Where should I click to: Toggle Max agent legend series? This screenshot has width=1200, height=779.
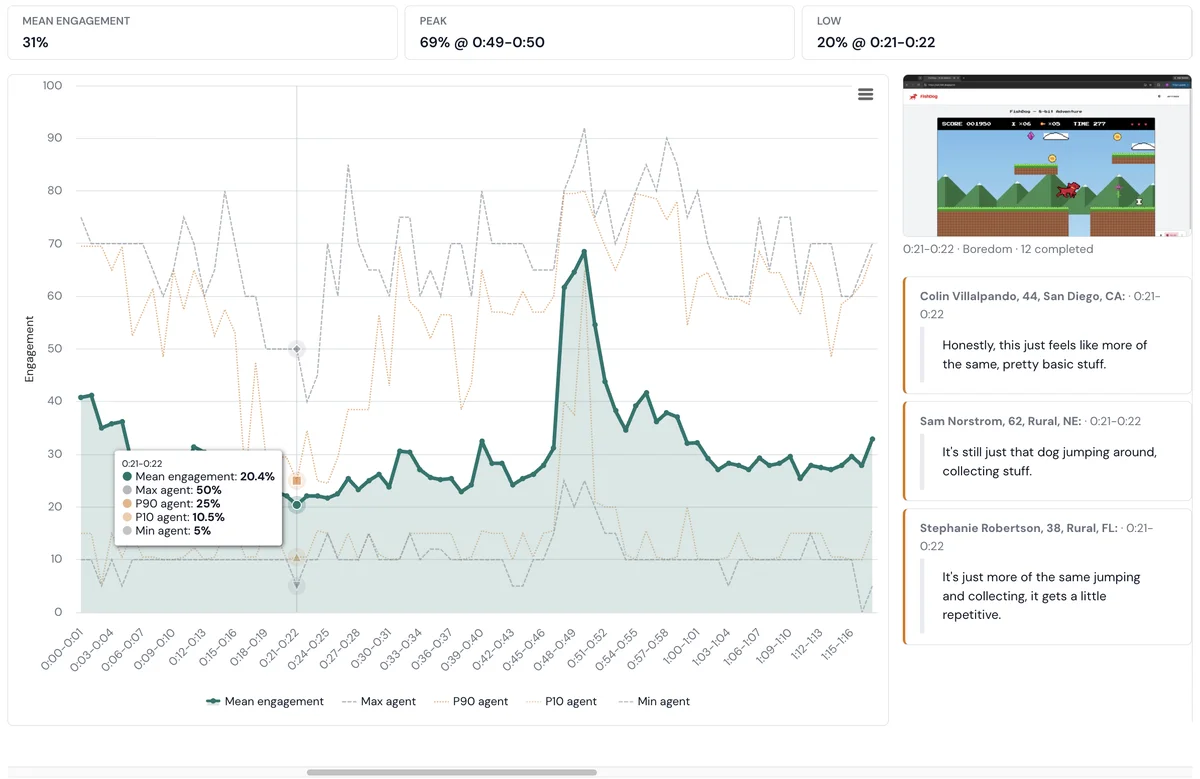pos(378,702)
